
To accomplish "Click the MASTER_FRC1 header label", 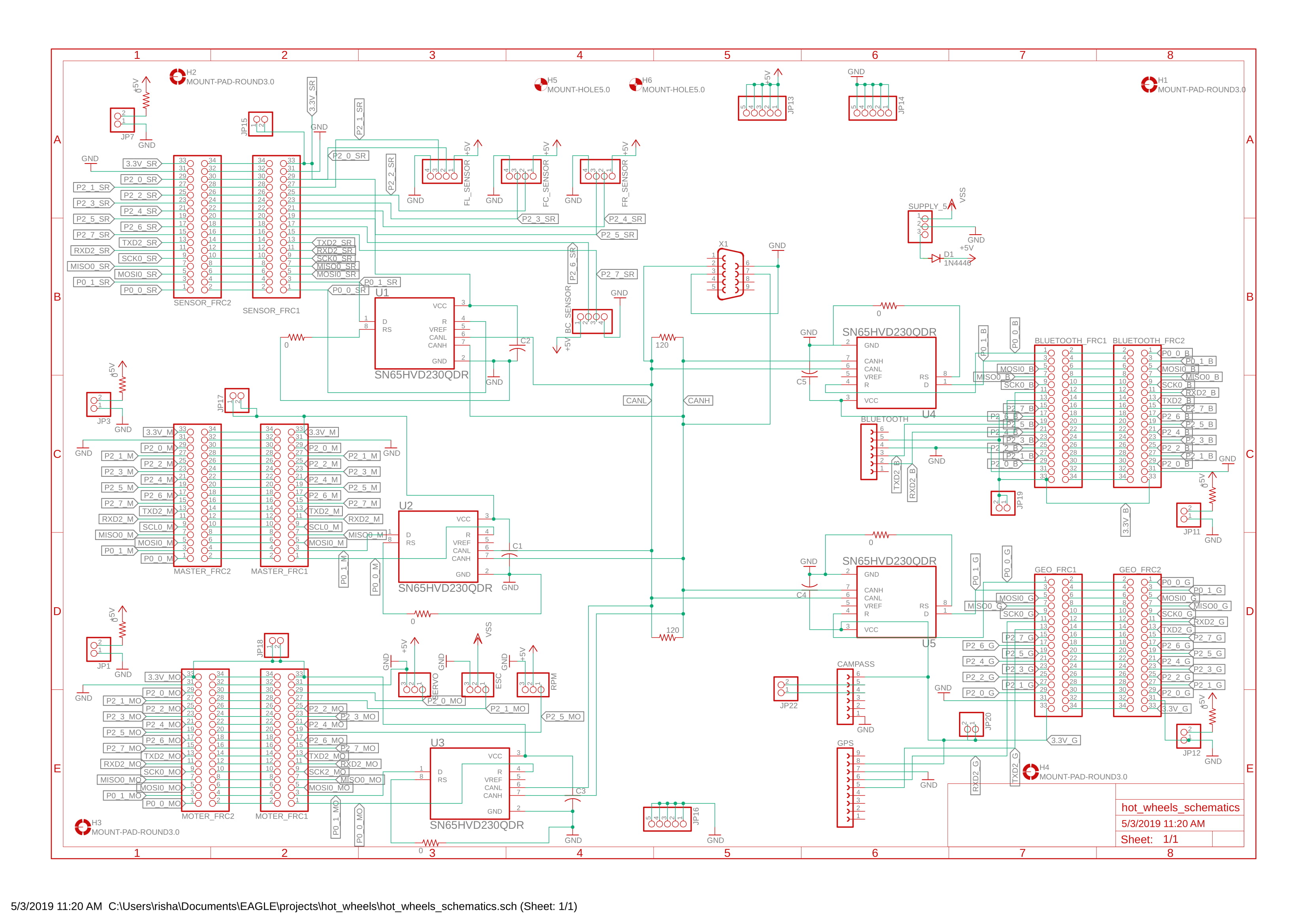I will pyautogui.click(x=279, y=571).
